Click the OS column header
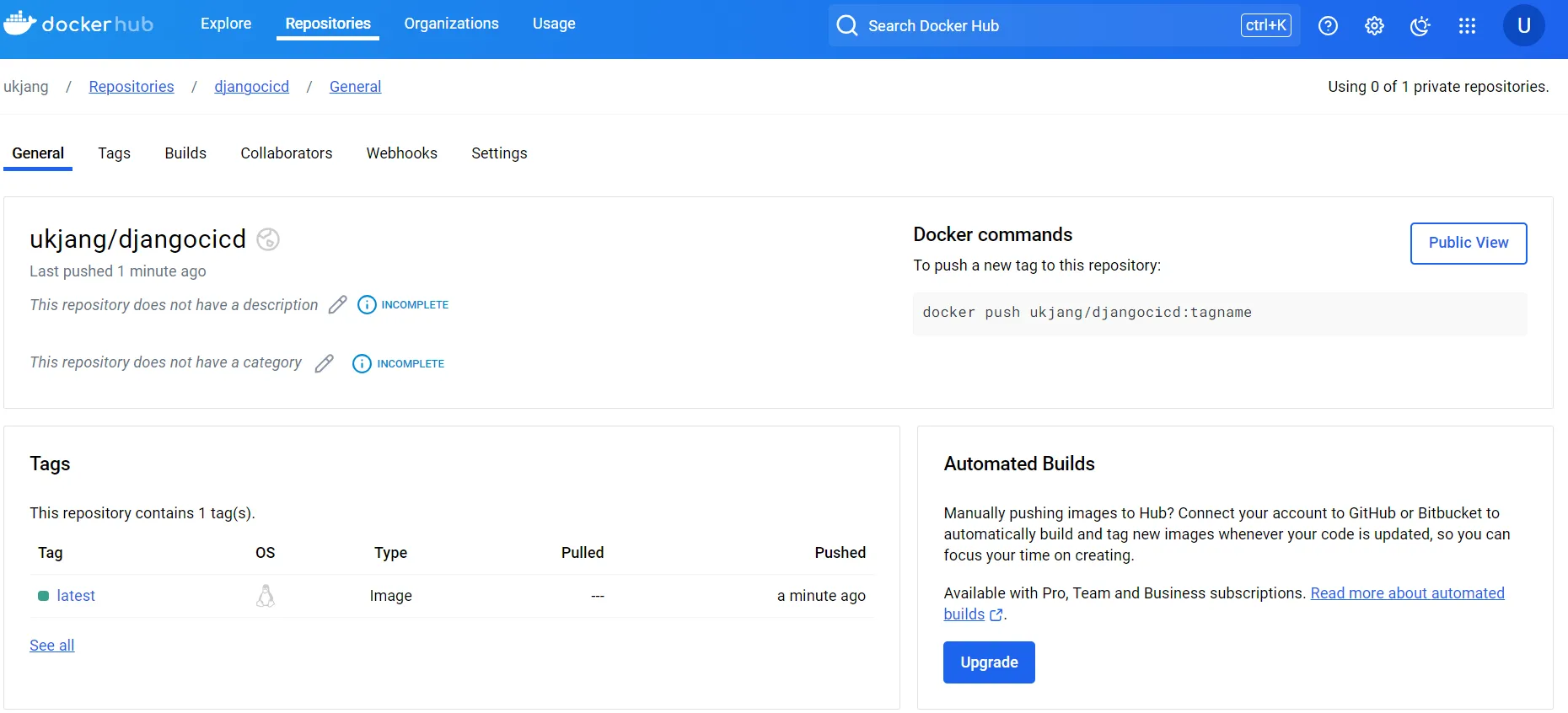Screen dimensions: 1568x713 [x=266, y=553]
